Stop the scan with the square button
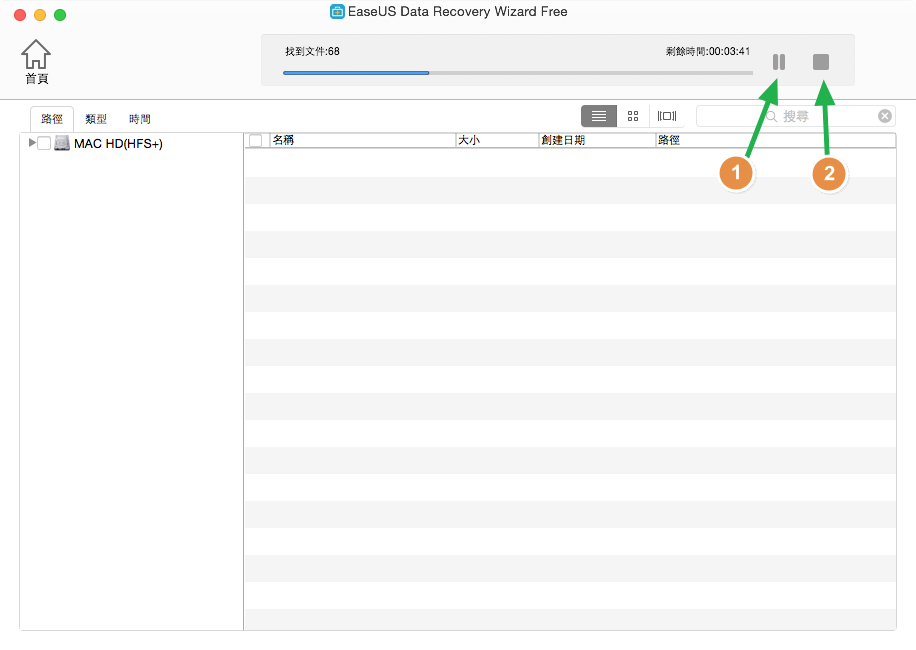 click(x=821, y=62)
